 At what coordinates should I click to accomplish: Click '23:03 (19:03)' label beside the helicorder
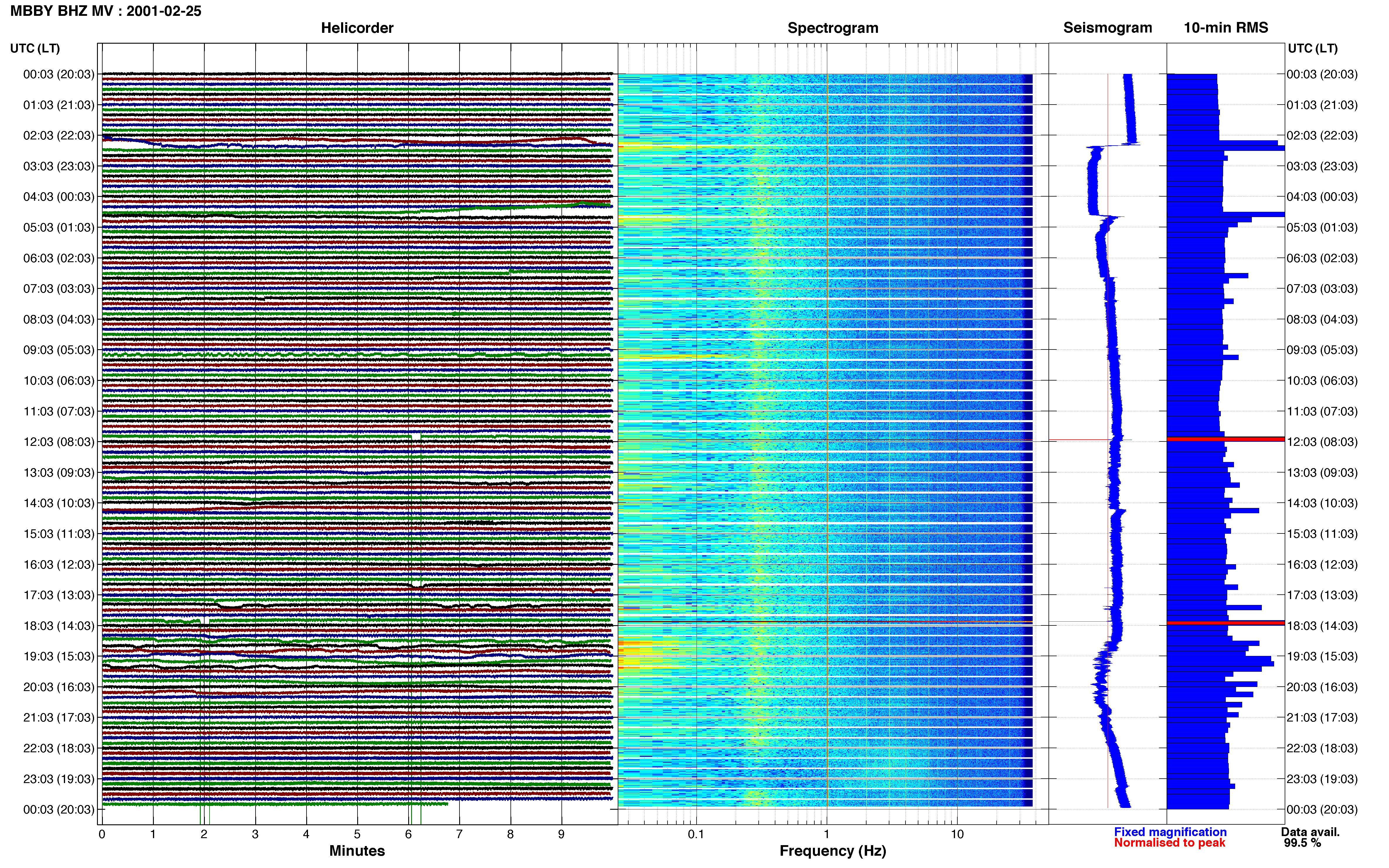(59, 779)
